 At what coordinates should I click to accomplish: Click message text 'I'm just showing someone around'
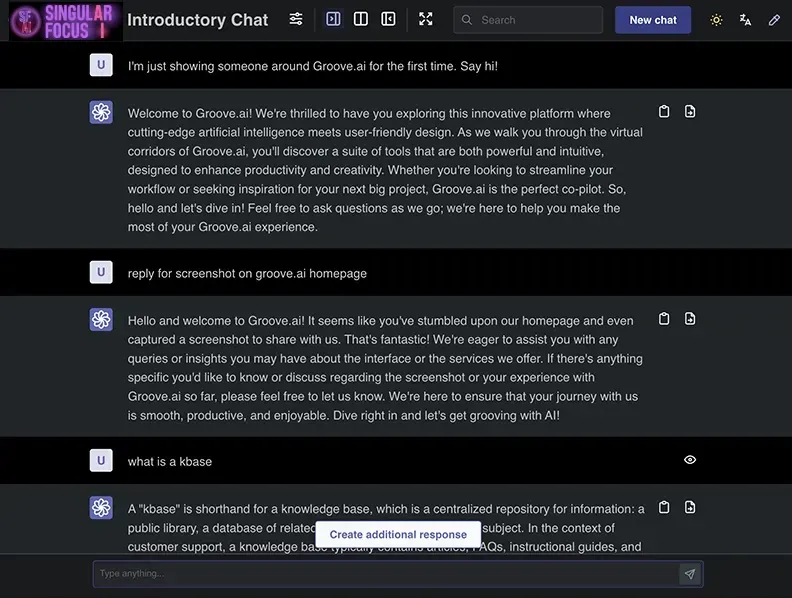(x=312, y=66)
